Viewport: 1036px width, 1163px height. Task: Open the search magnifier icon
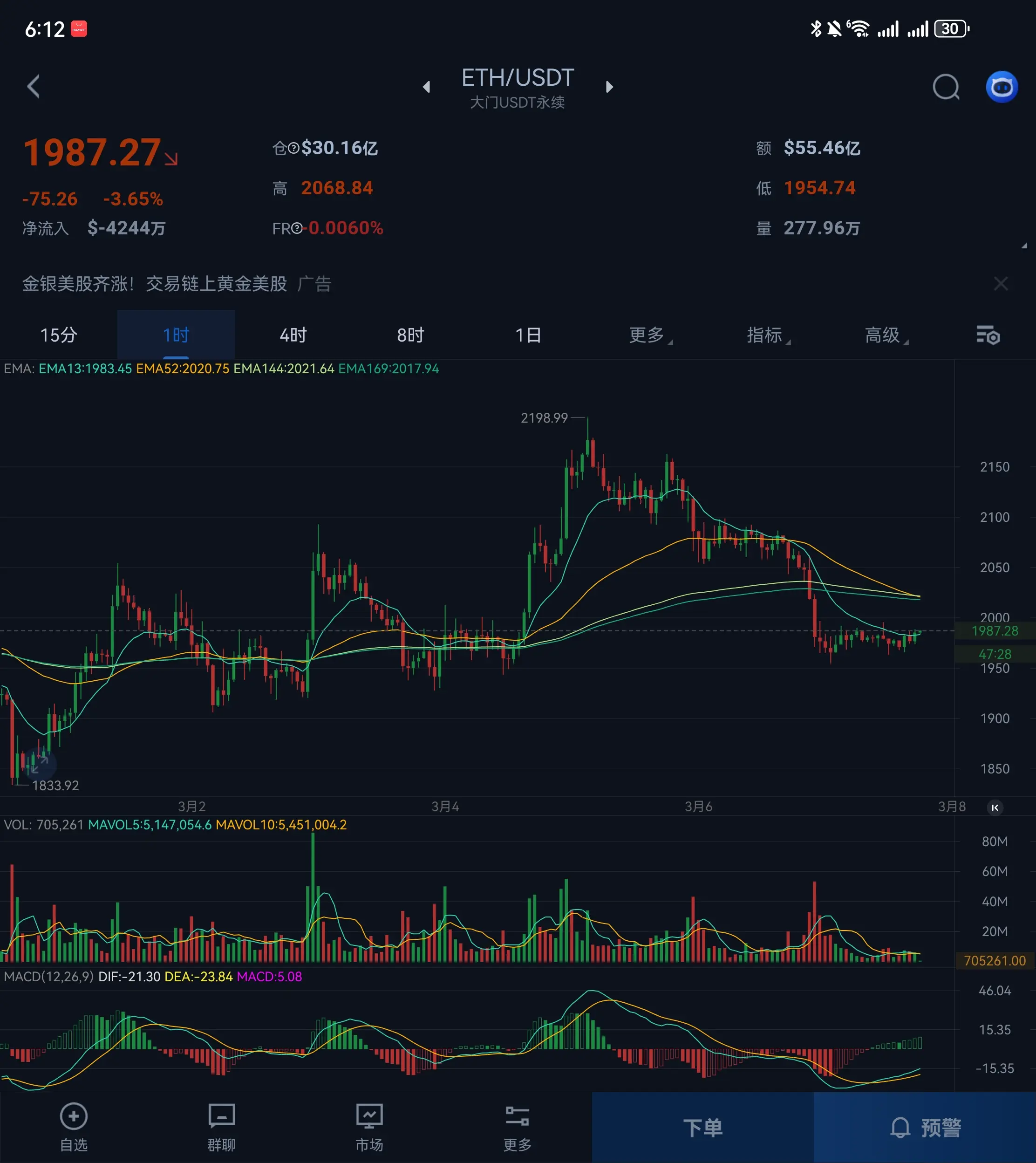(x=946, y=87)
